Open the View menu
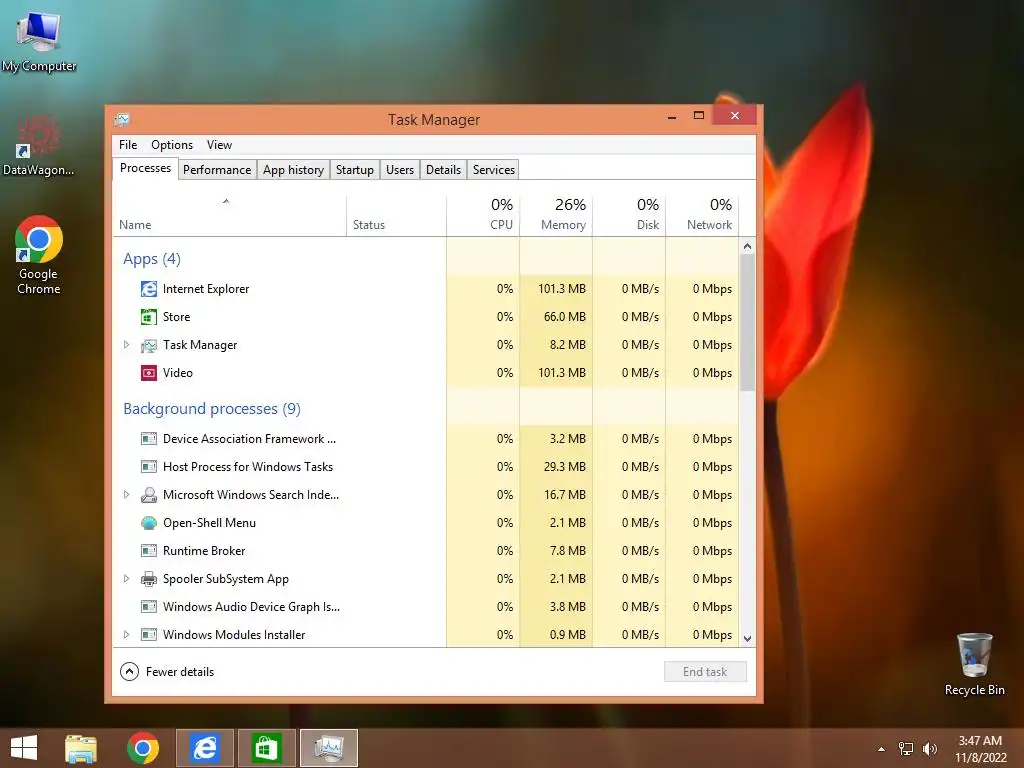Image resolution: width=1024 pixels, height=768 pixels. pyautogui.click(x=219, y=145)
